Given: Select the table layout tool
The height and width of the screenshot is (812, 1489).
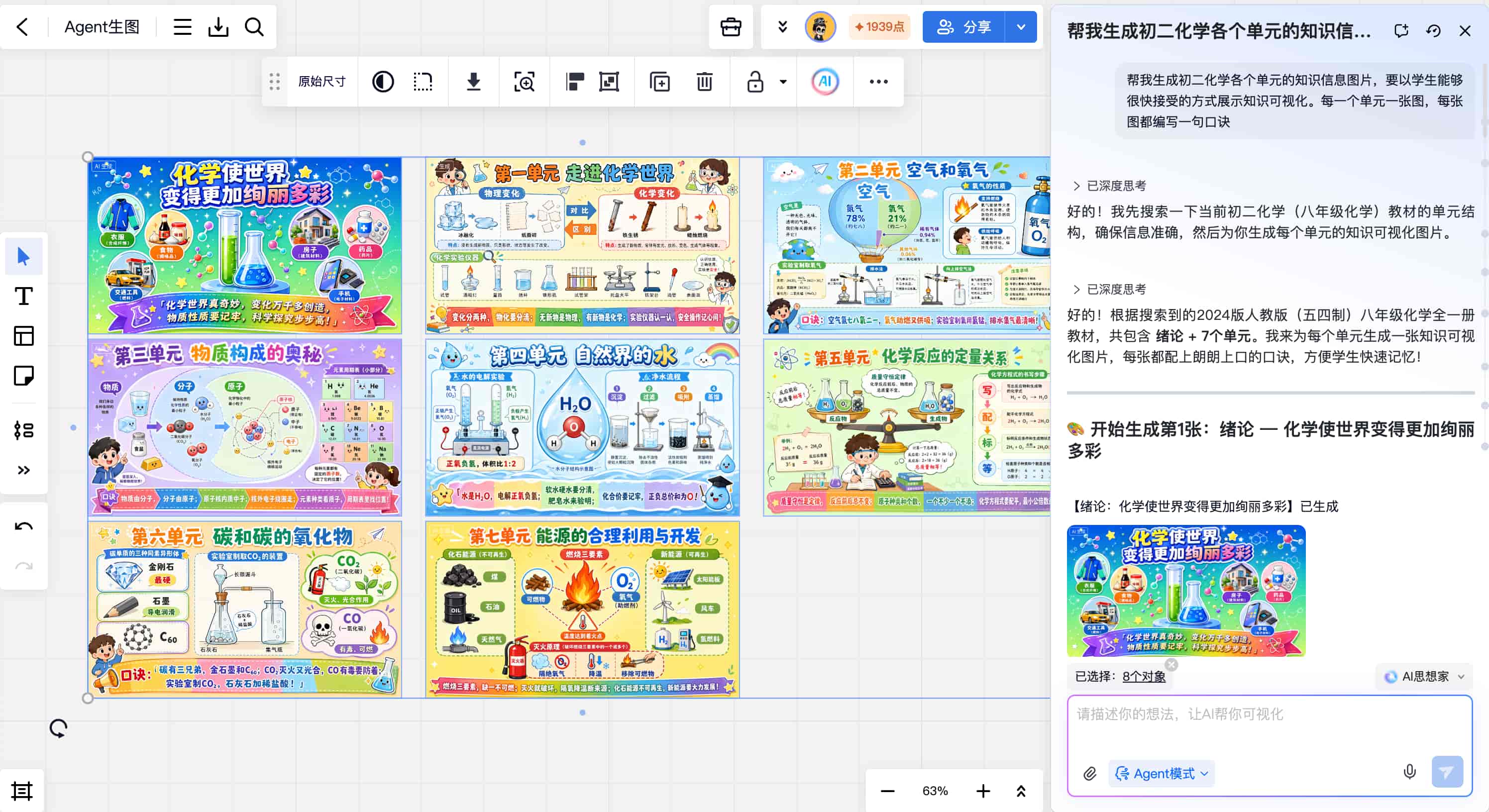Looking at the screenshot, I should tap(24, 336).
